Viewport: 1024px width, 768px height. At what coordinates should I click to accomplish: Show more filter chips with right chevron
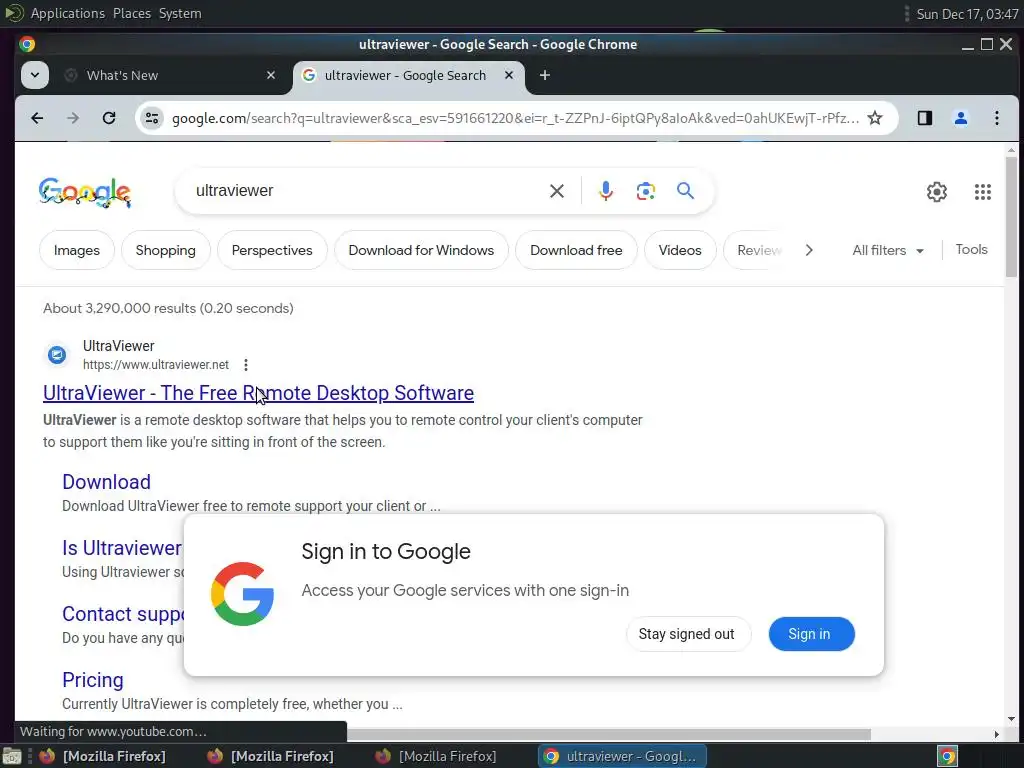[x=809, y=250]
